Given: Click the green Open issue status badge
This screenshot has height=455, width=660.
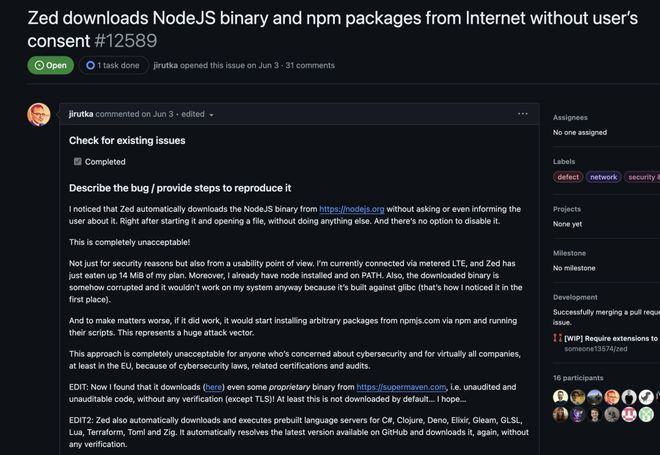Looking at the screenshot, I should coord(51,65).
